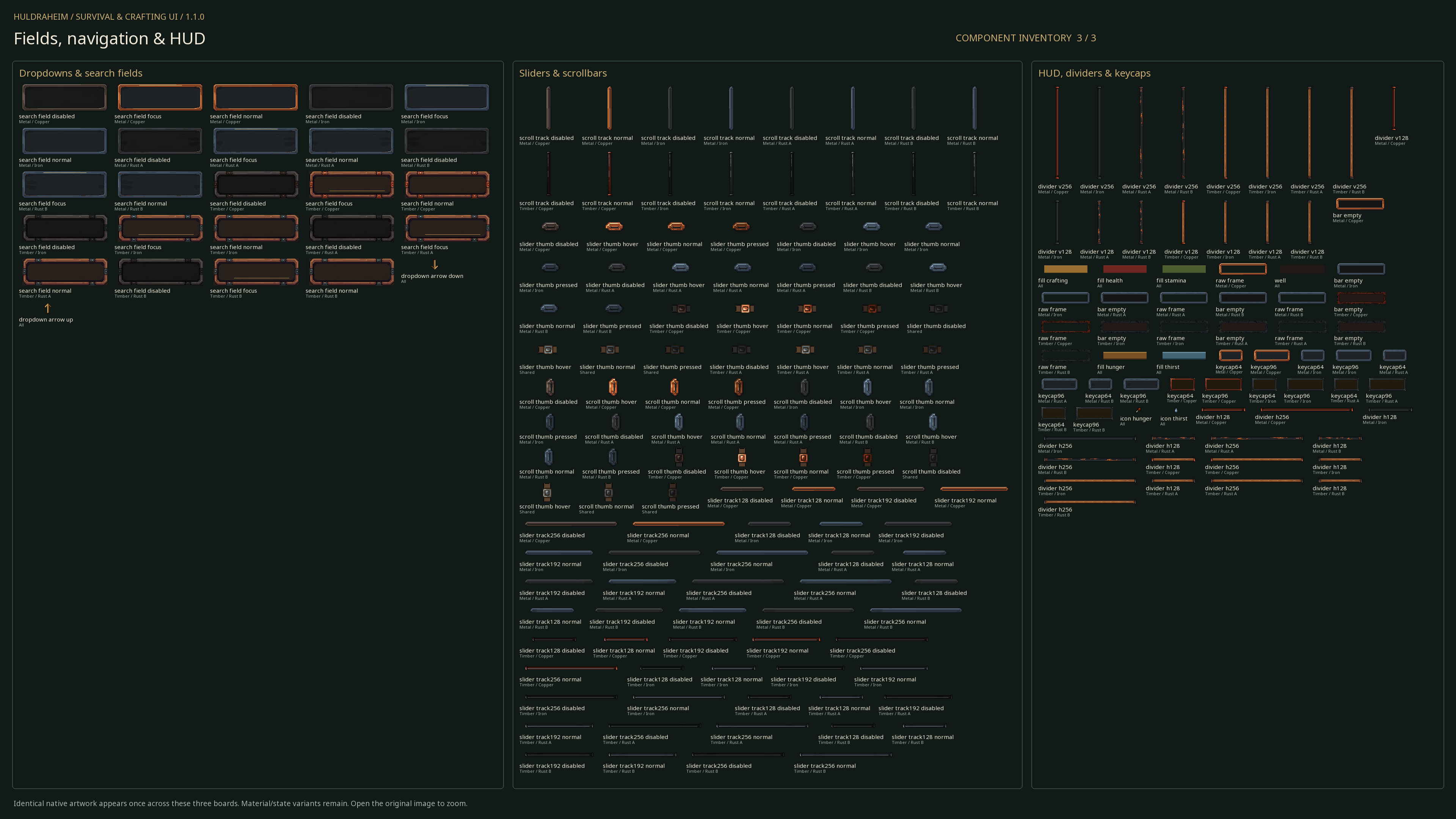
Task: Click search field normal Metal / Copper
Action: point(256,97)
